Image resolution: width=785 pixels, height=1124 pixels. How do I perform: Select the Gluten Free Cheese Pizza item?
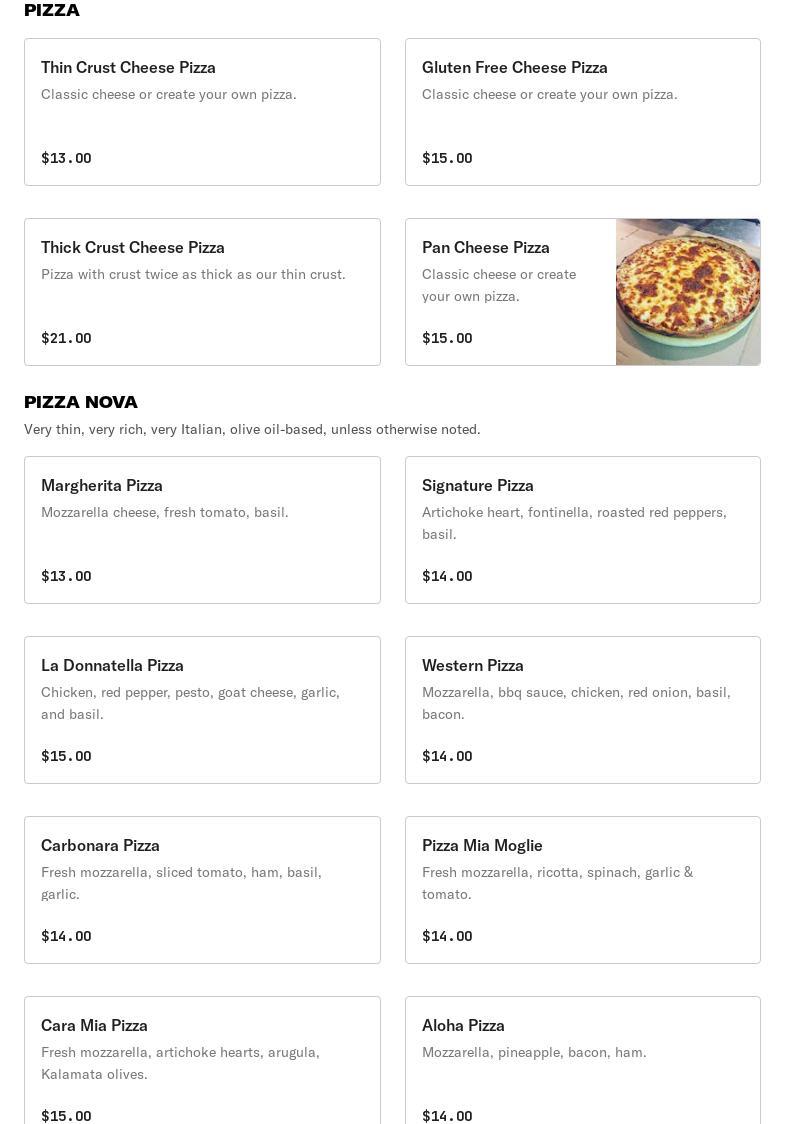coord(582,112)
